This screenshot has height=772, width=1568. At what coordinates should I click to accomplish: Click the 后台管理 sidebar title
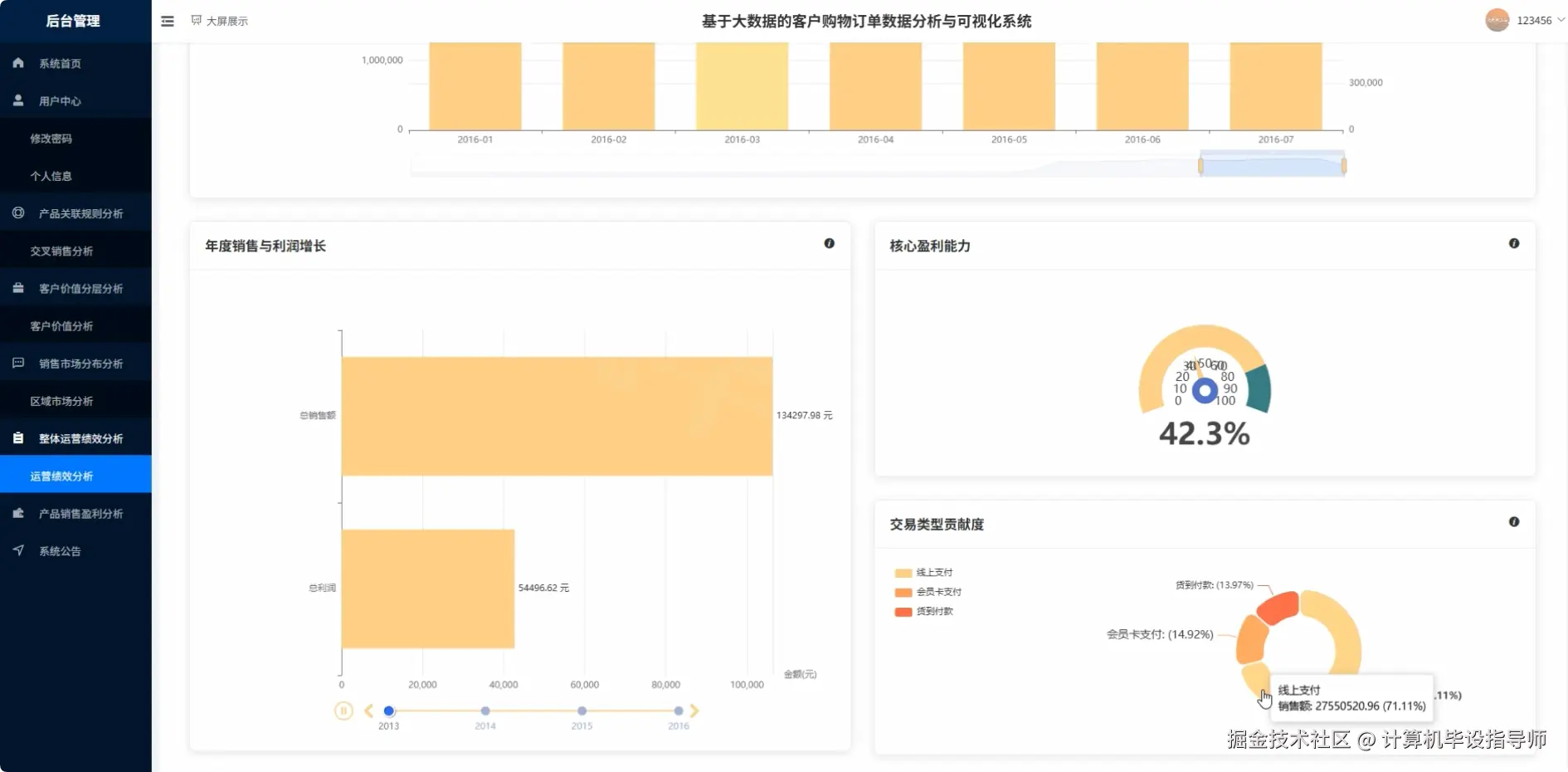point(73,21)
